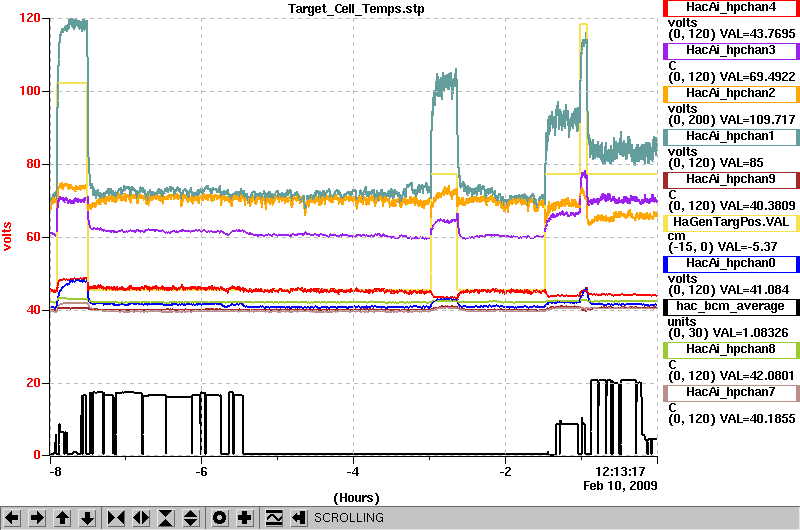Select the HacAi_hpchan2 orange curve legend

tap(731, 93)
